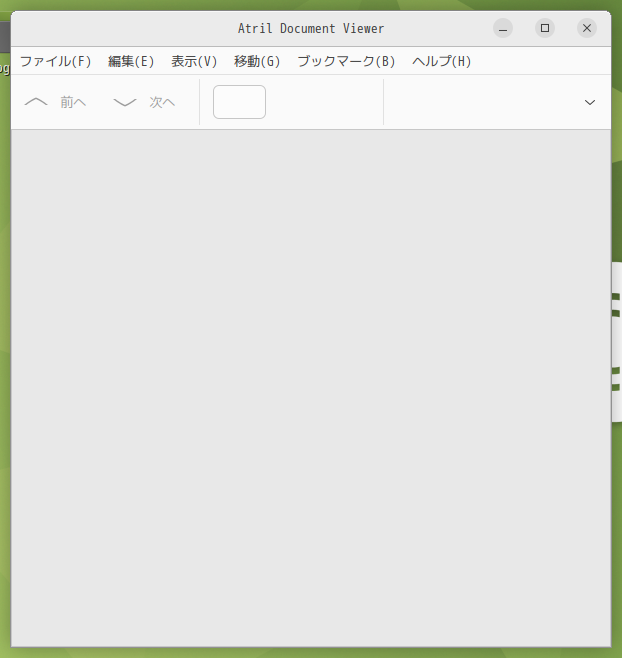The height and width of the screenshot is (658, 622).
Task: Open the 編集(E) menu
Action: pos(131,61)
